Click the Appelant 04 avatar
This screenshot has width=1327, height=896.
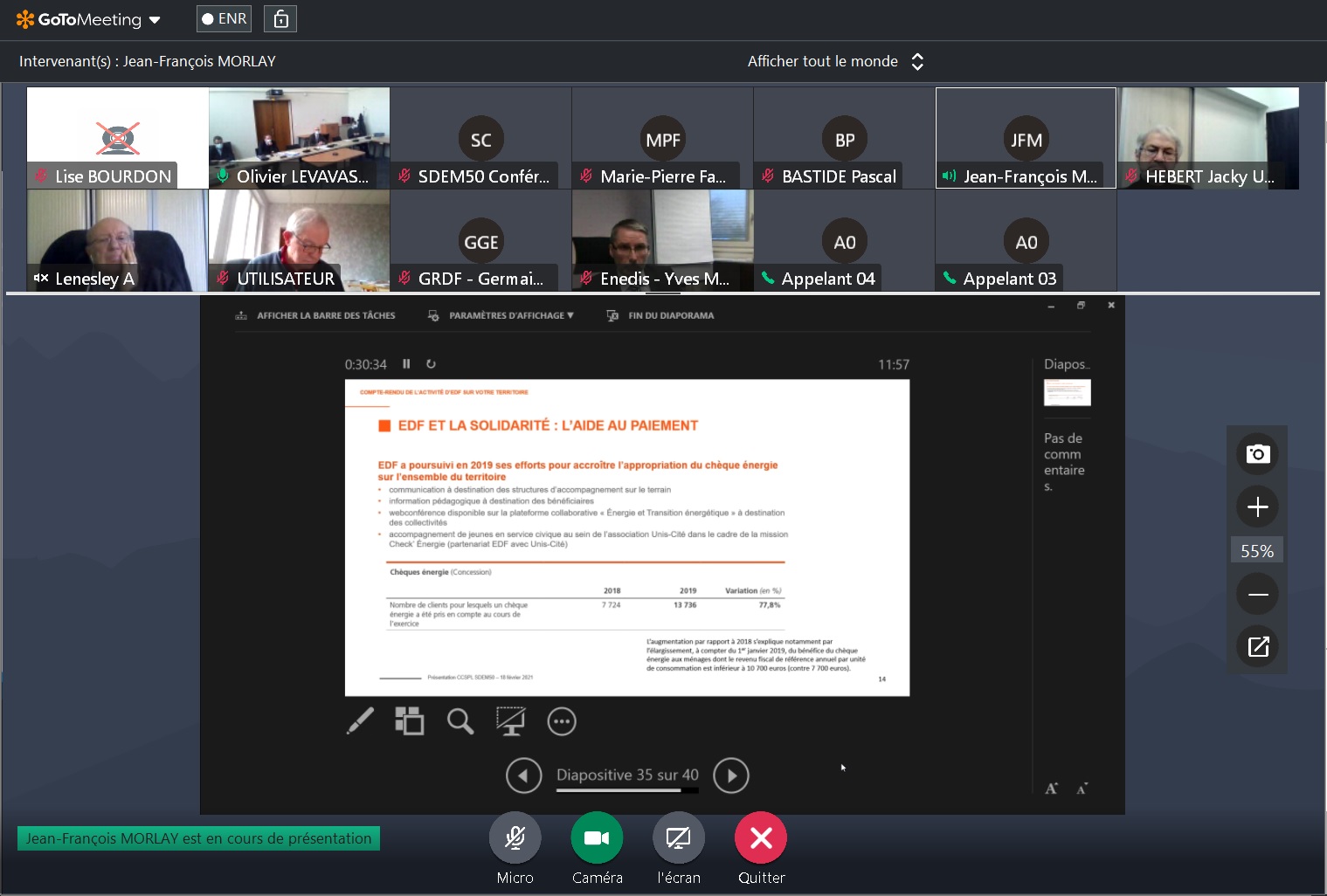(845, 242)
